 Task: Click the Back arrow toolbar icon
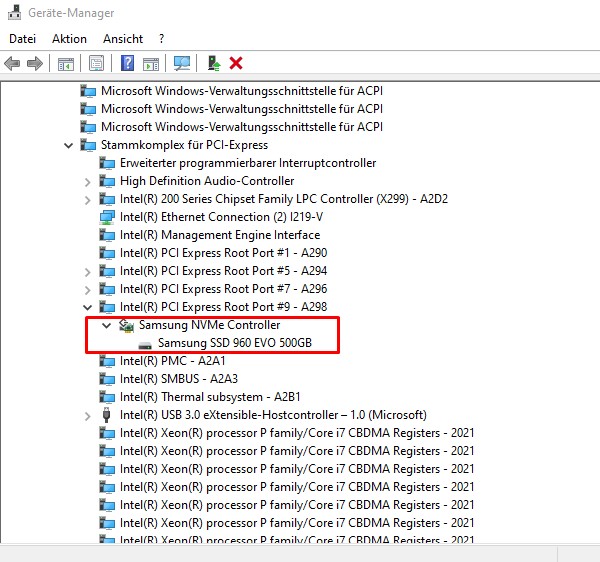[12, 63]
